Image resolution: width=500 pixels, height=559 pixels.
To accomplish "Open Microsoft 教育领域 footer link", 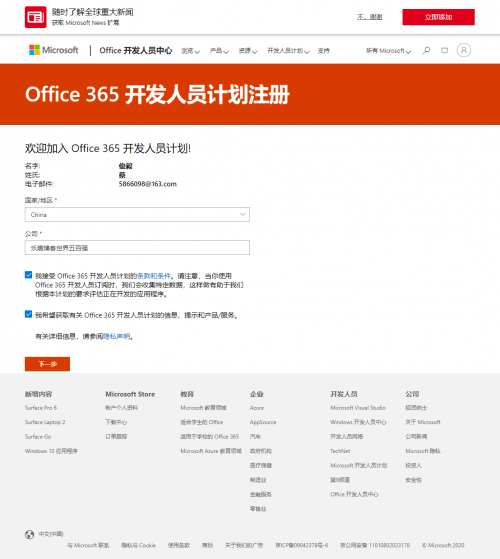I will coord(203,407).
